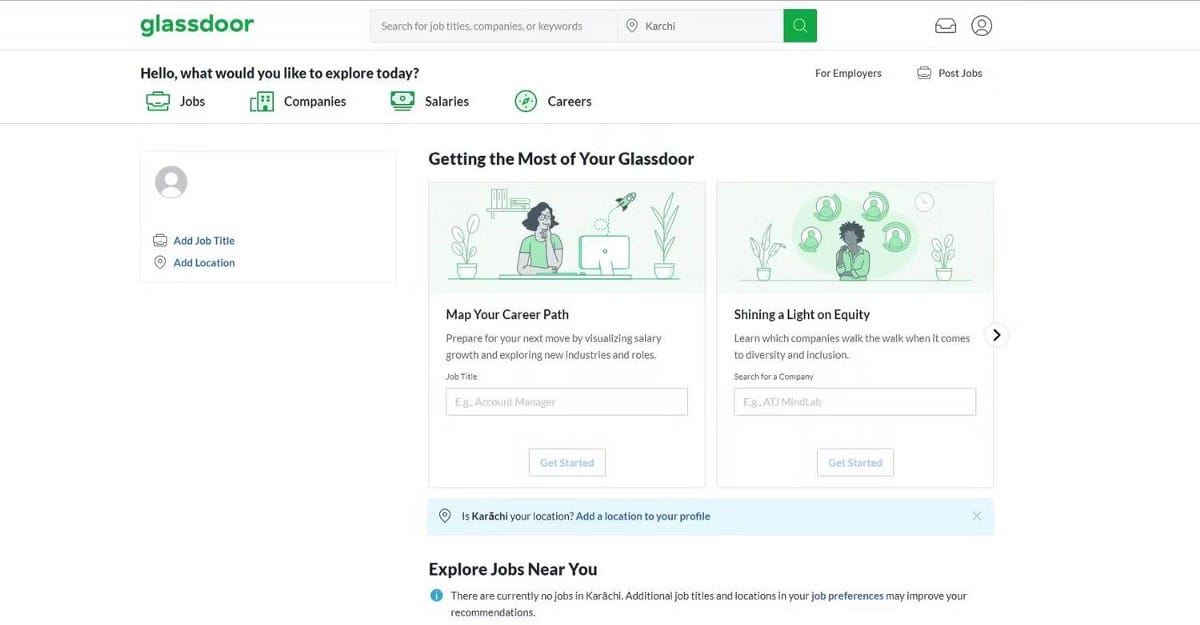Expand the carousel with the right chevron
Viewport: 1200px width, 625px height.
click(x=996, y=335)
